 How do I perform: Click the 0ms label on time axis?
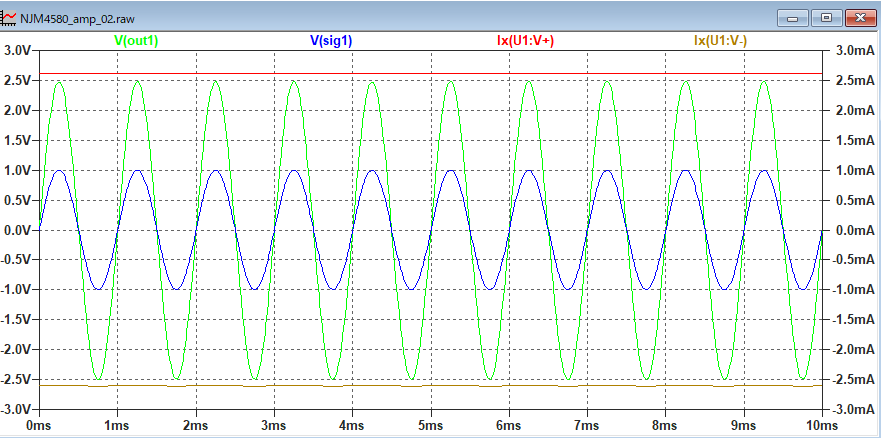38,425
